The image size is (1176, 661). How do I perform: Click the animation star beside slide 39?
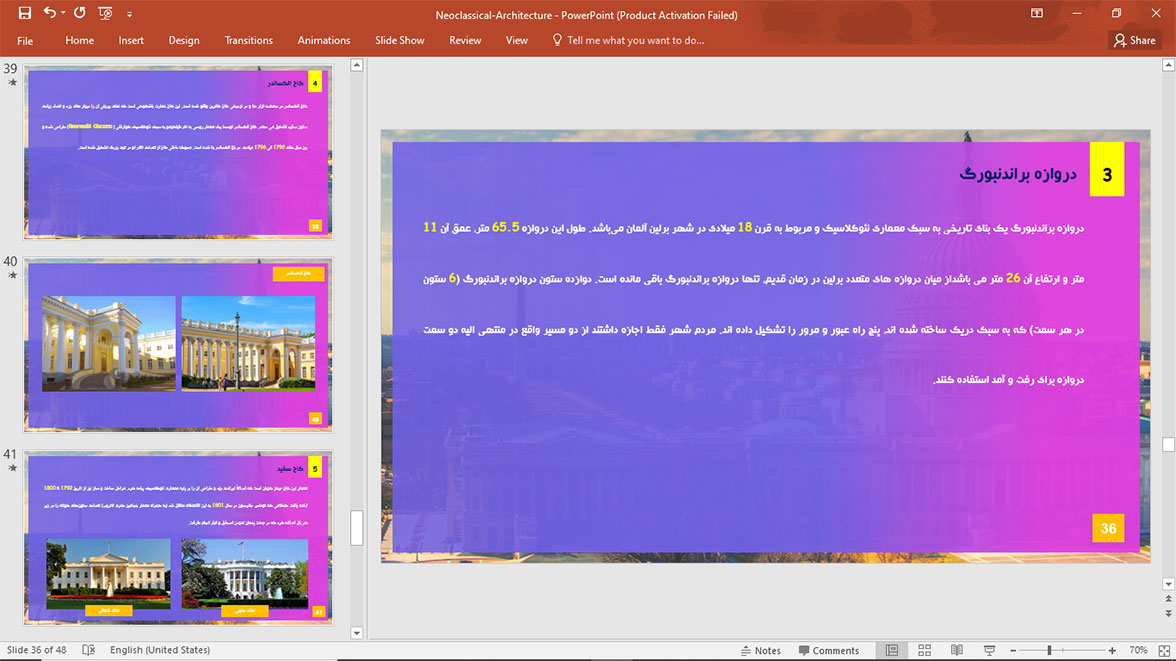point(12,83)
